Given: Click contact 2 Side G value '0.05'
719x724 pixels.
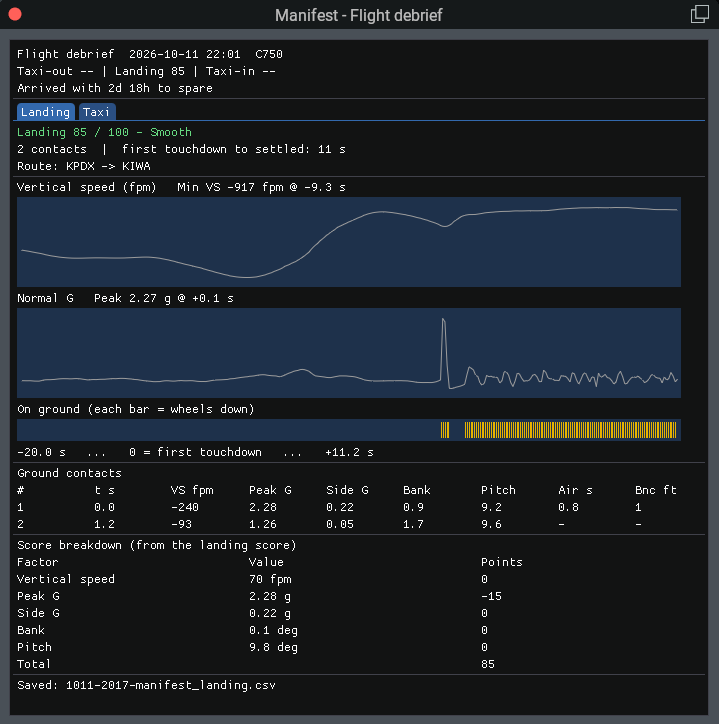Looking at the screenshot, I should pyautogui.click(x=340, y=524).
